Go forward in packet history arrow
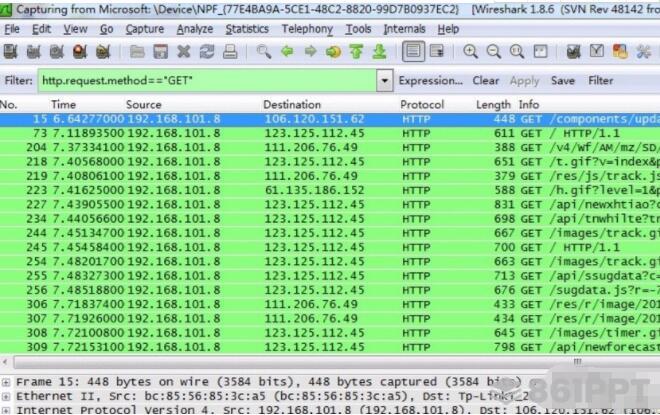The width and height of the screenshot is (660, 415). click(311, 52)
